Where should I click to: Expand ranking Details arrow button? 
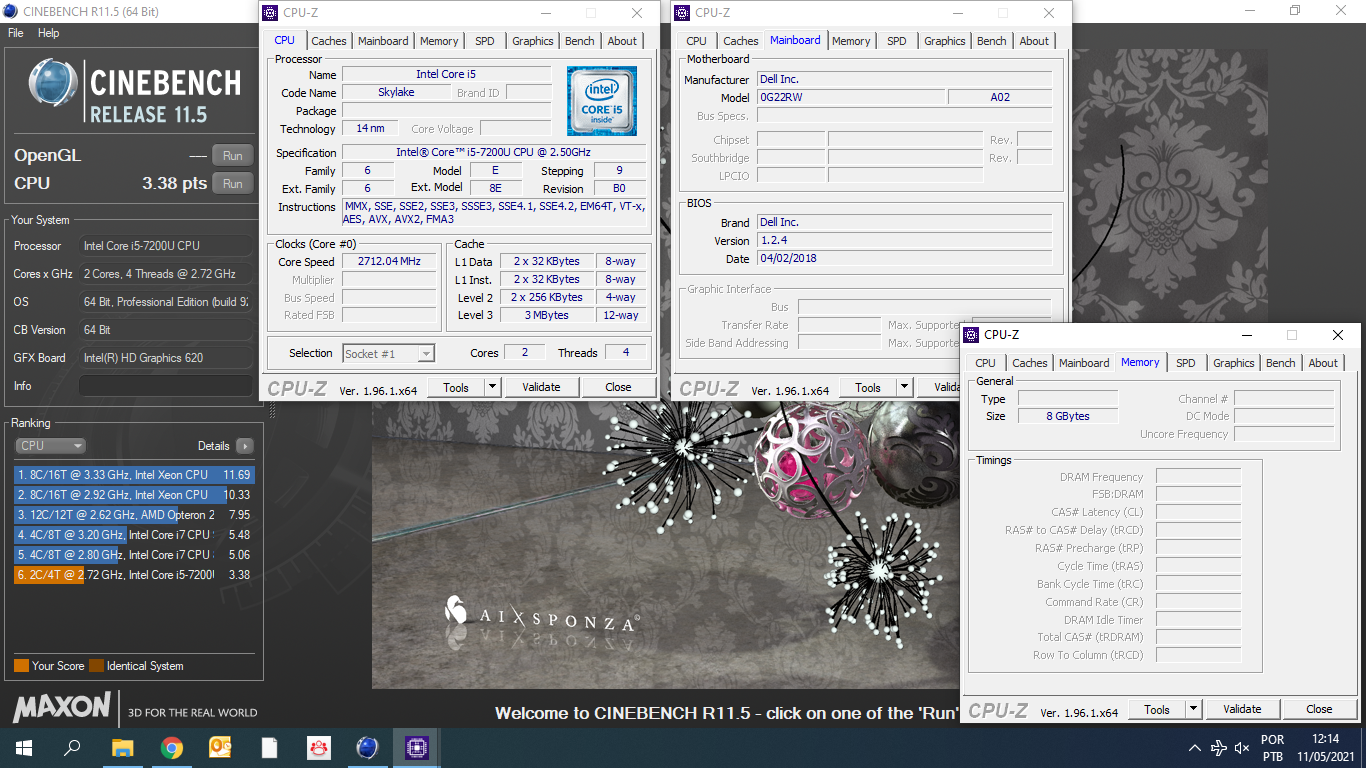[x=245, y=446]
